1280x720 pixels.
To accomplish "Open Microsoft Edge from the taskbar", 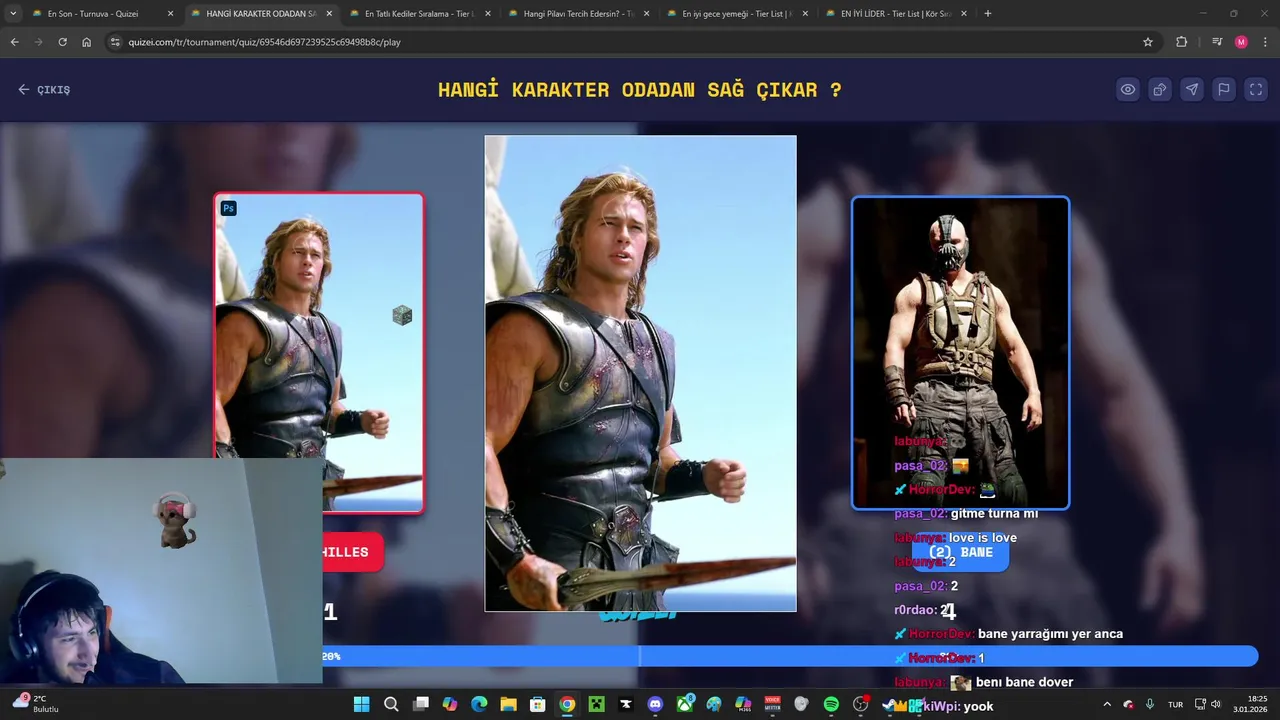I will click(x=479, y=704).
